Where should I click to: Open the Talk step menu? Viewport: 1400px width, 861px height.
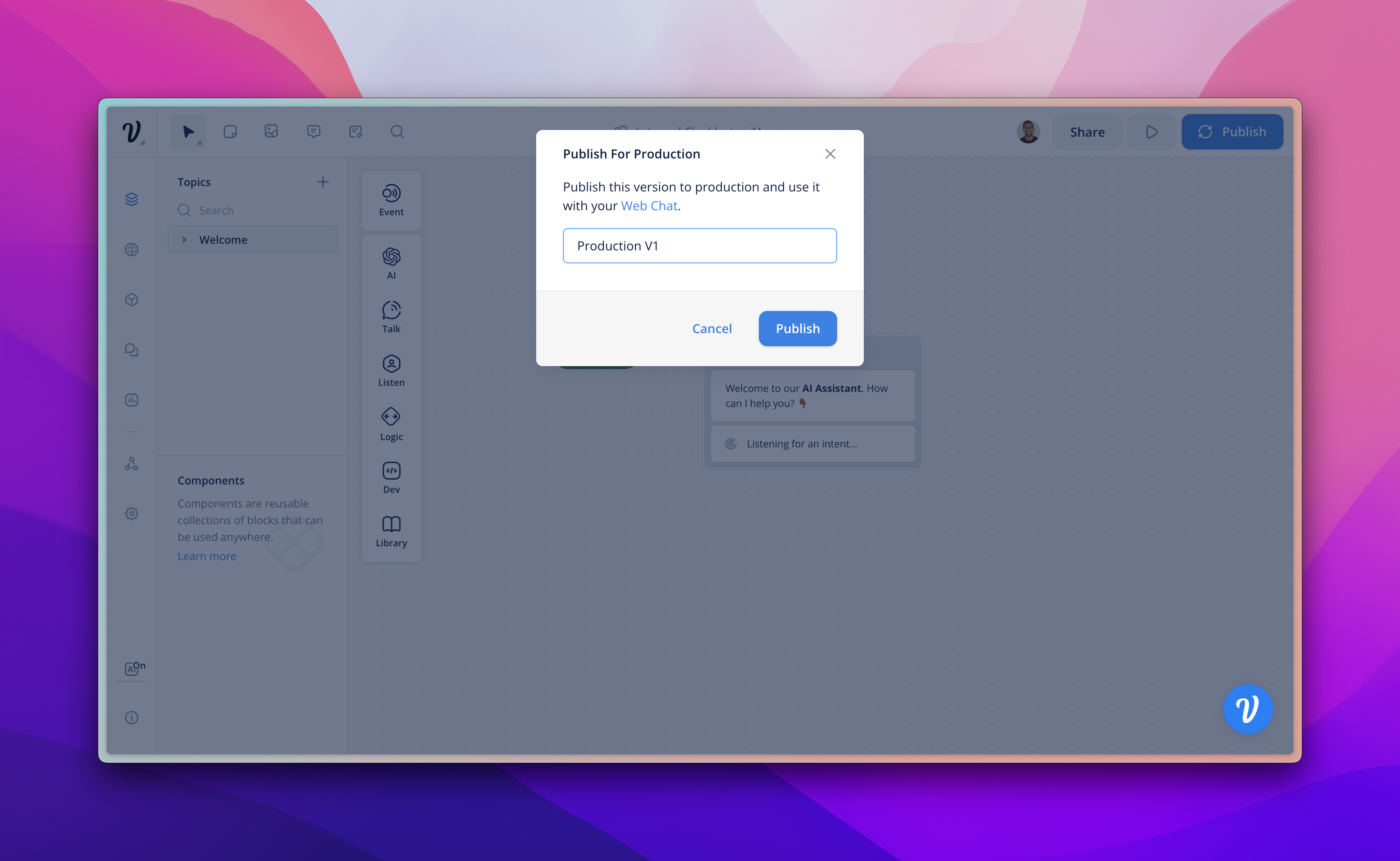coord(391,311)
